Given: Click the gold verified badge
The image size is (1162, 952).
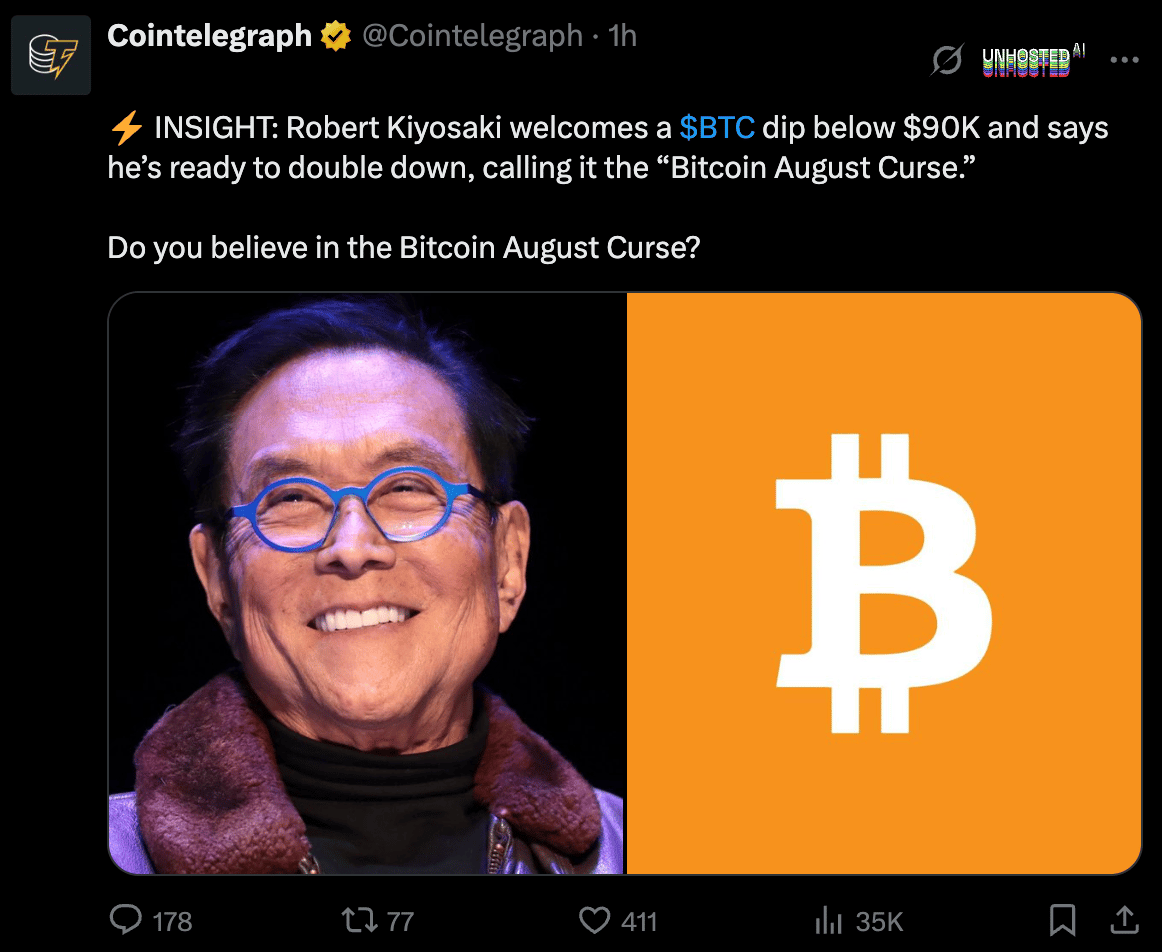Looking at the screenshot, I should tap(336, 36).
